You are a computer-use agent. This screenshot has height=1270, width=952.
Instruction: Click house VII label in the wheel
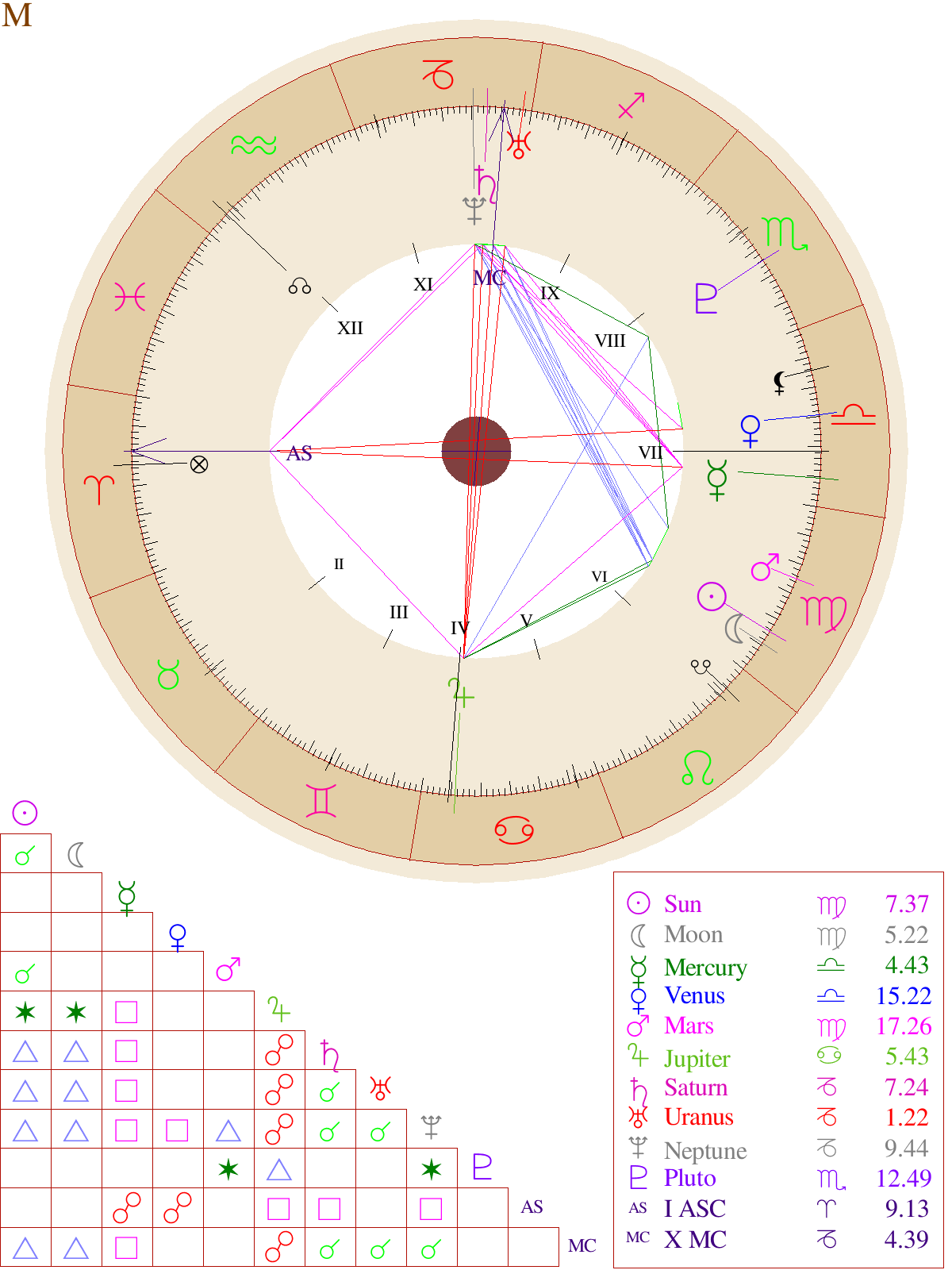tap(651, 452)
